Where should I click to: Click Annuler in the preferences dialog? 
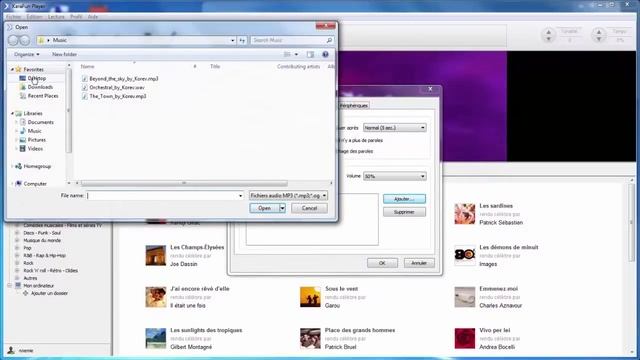tap(419, 263)
